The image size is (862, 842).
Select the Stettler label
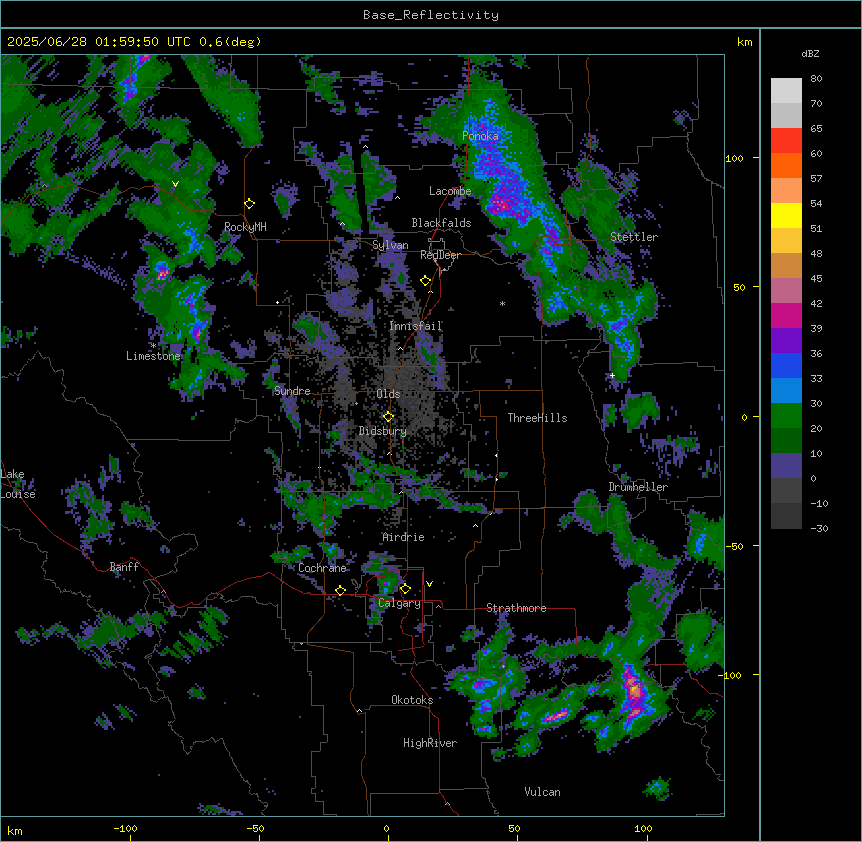tap(634, 237)
